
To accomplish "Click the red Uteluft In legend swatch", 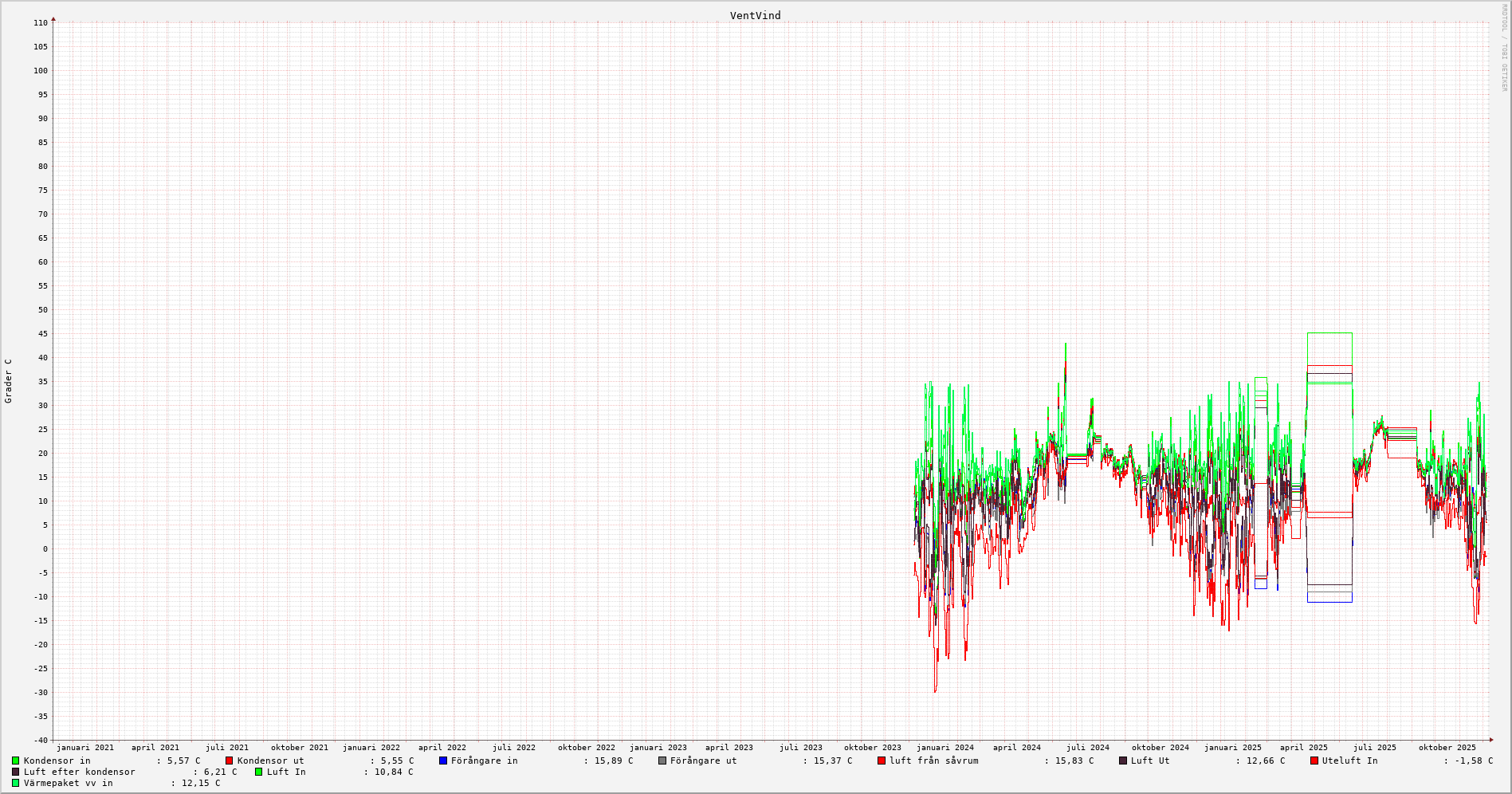I will pos(1314,761).
